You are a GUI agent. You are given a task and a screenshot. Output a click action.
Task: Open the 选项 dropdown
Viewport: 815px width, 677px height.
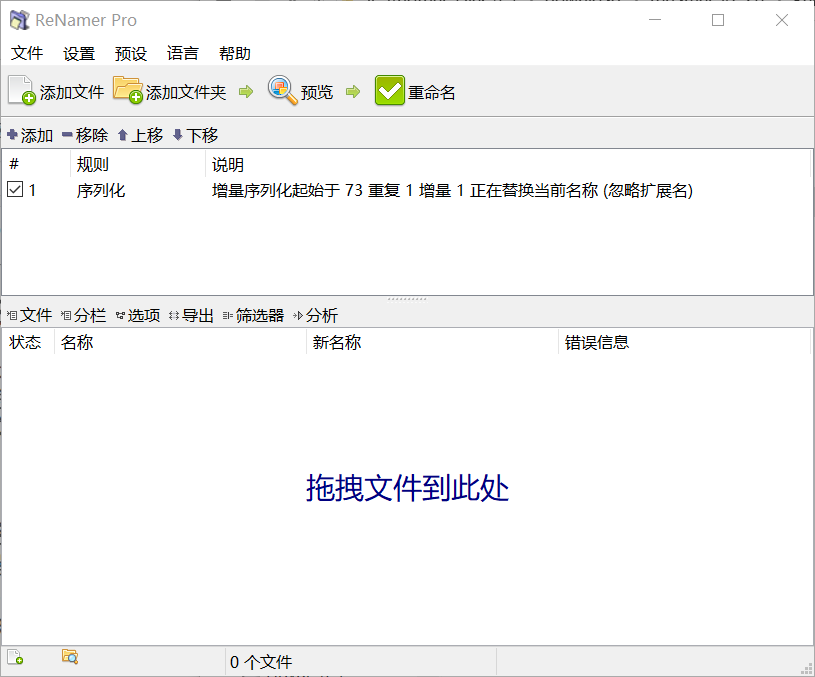pos(138,315)
